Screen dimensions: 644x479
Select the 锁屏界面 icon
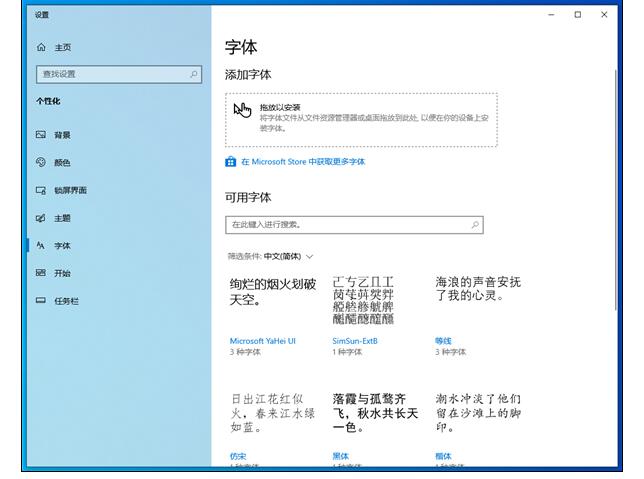click(x=41, y=190)
